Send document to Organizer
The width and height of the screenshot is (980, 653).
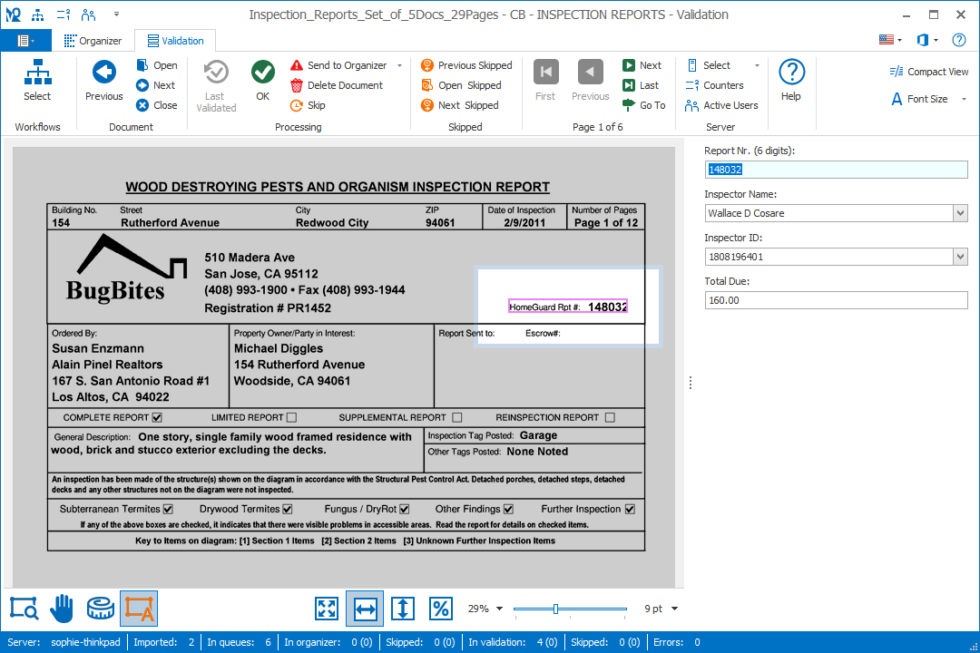pos(339,65)
